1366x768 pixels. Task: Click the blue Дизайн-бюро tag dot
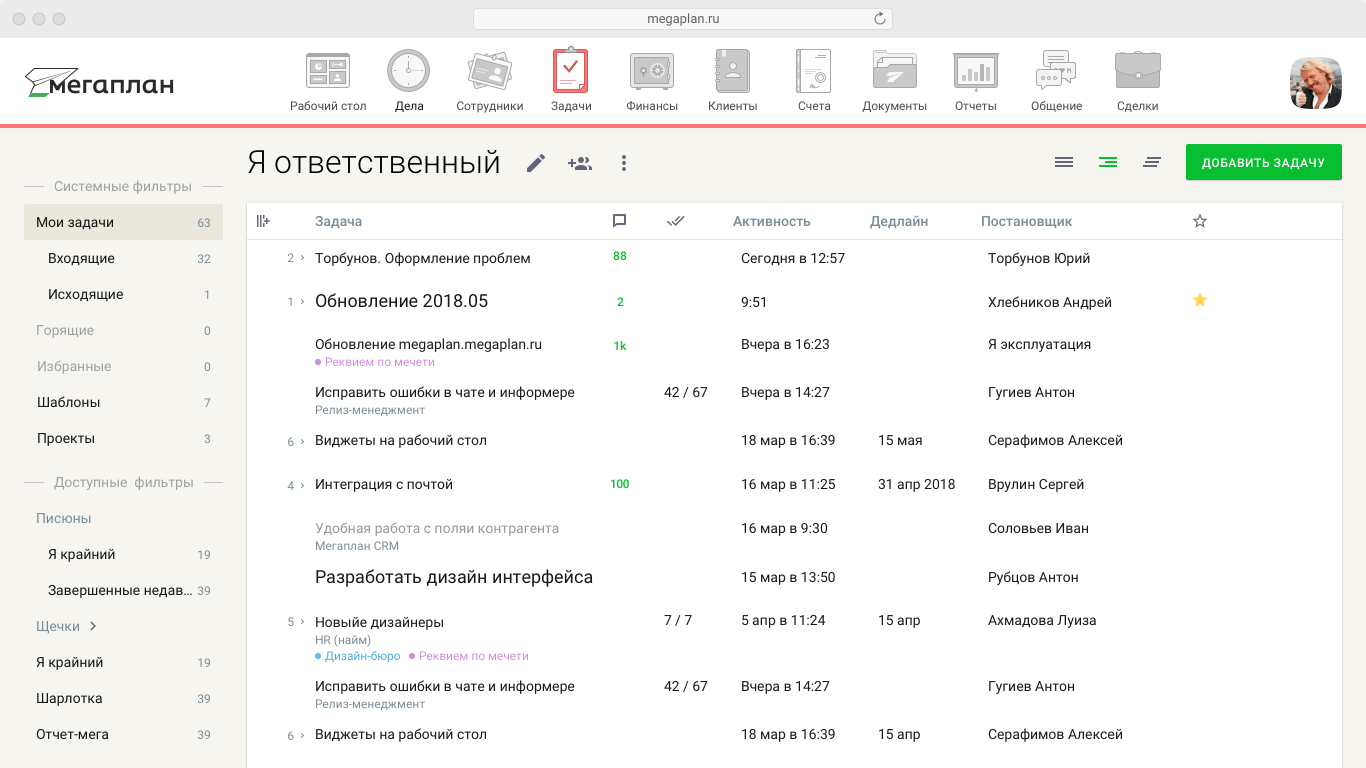tap(317, 655)
